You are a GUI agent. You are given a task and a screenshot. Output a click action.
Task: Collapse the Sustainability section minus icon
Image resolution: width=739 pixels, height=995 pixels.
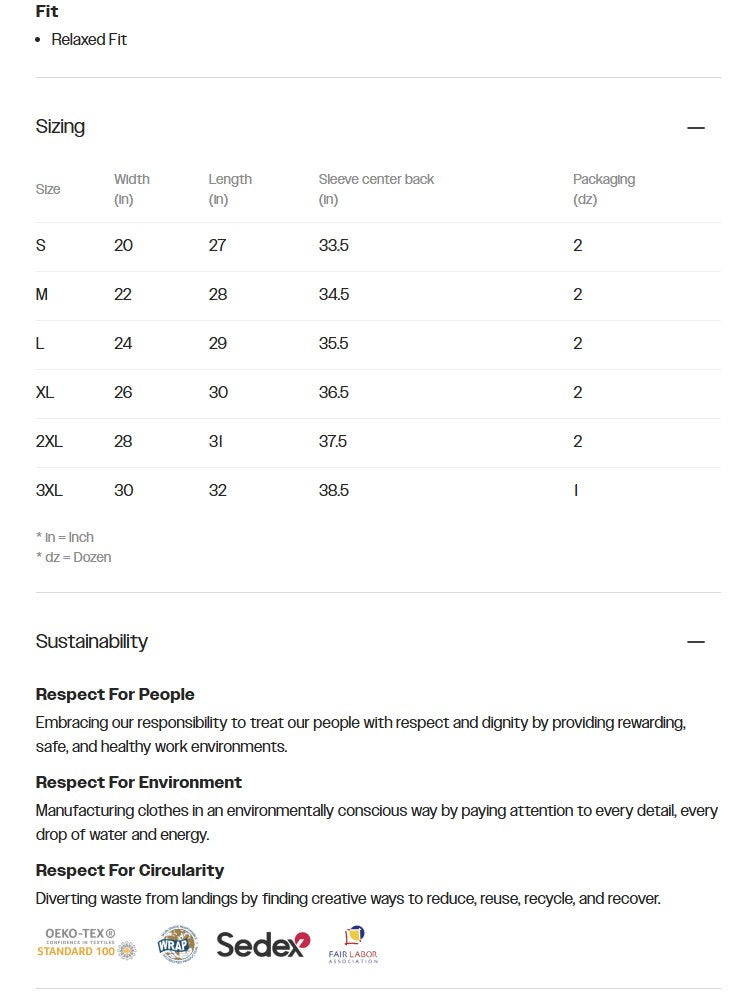coord(696,642)
